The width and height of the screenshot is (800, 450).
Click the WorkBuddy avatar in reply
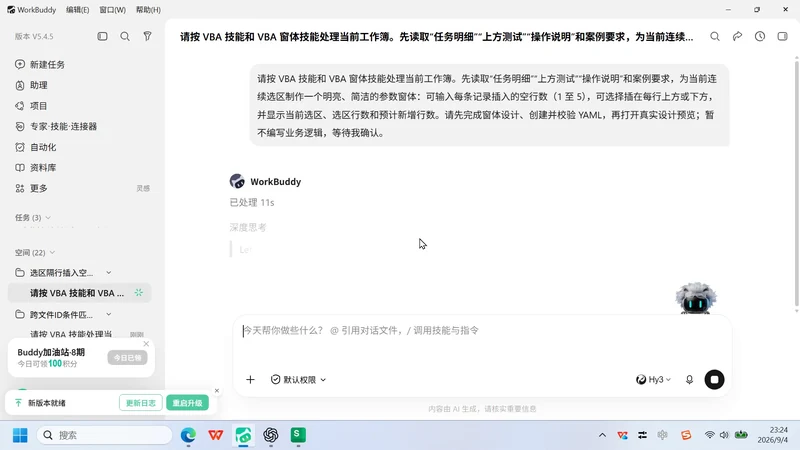(237, 181)
